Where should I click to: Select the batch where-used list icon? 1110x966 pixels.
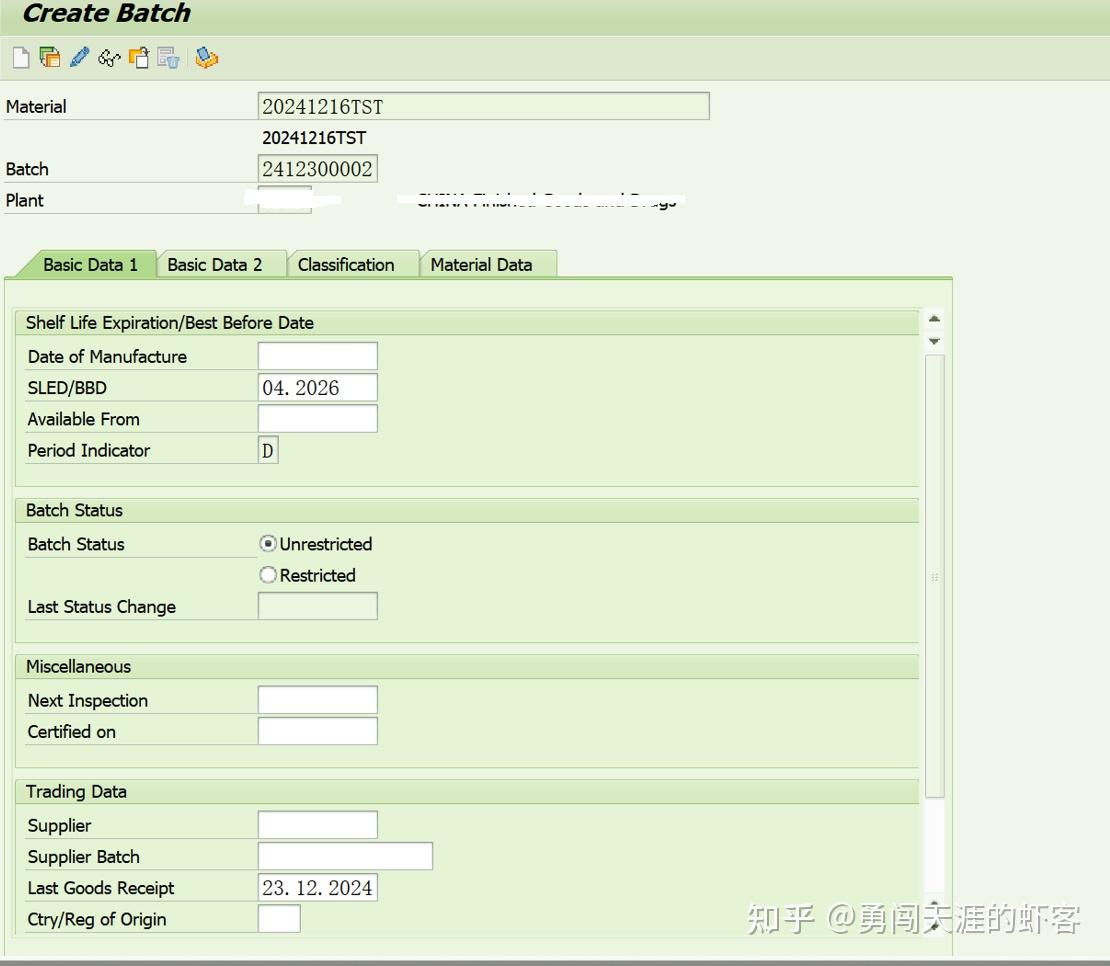(207, 57)
